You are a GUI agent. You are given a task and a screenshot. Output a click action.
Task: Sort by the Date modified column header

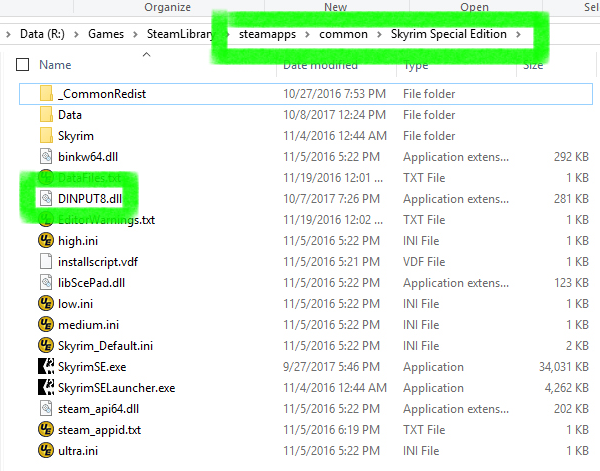point(320,65)
